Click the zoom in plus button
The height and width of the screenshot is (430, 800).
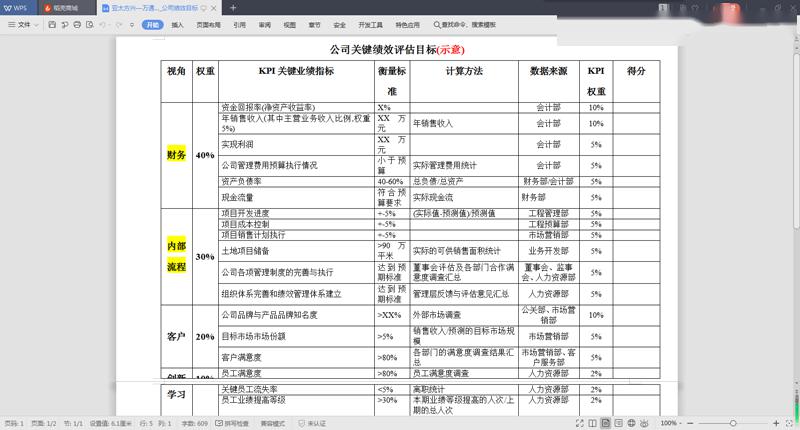click(x=776, y=423)
